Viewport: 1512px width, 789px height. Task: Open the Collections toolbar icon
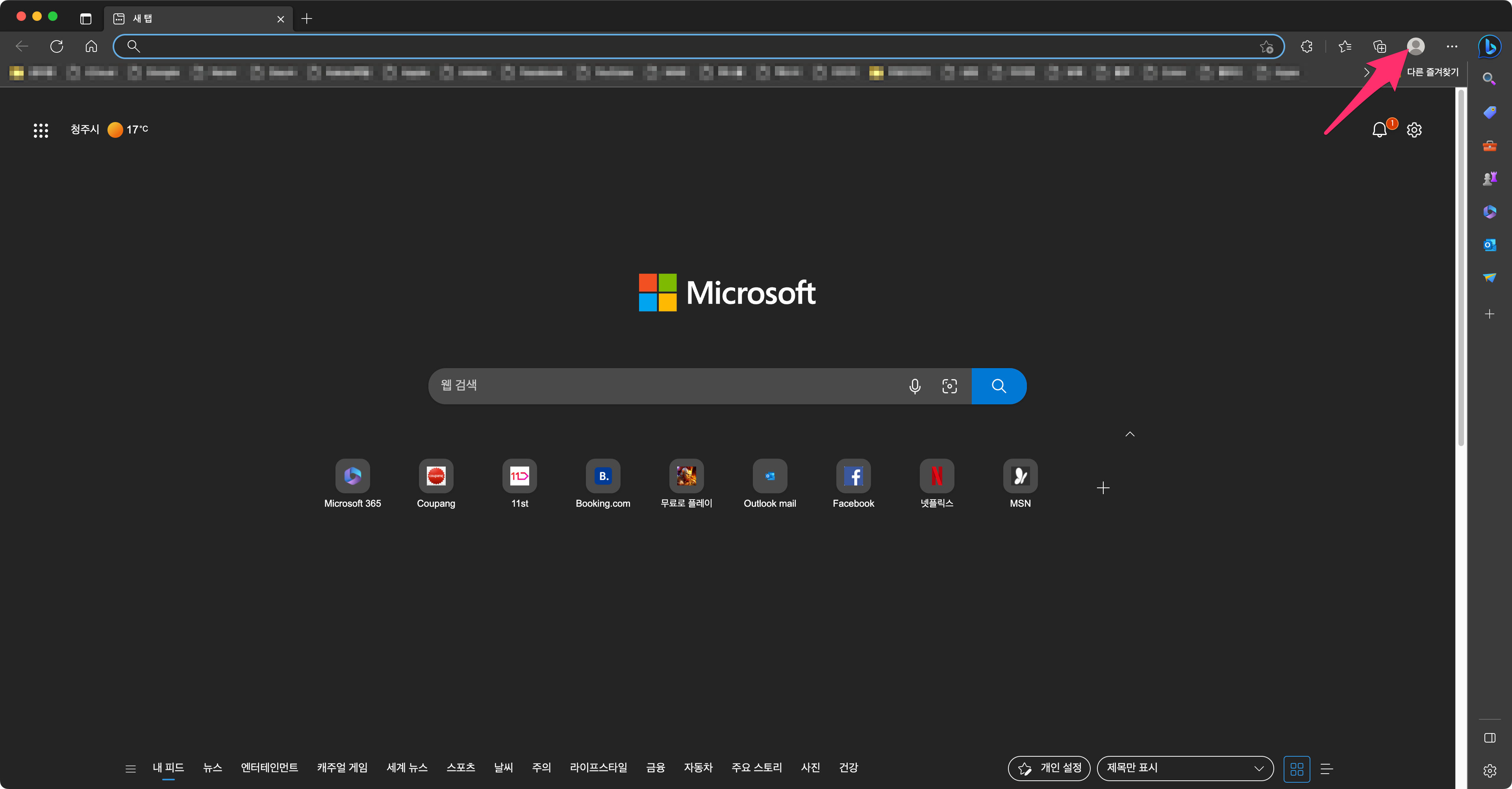pyautogui.click(x=1380, y=46)
